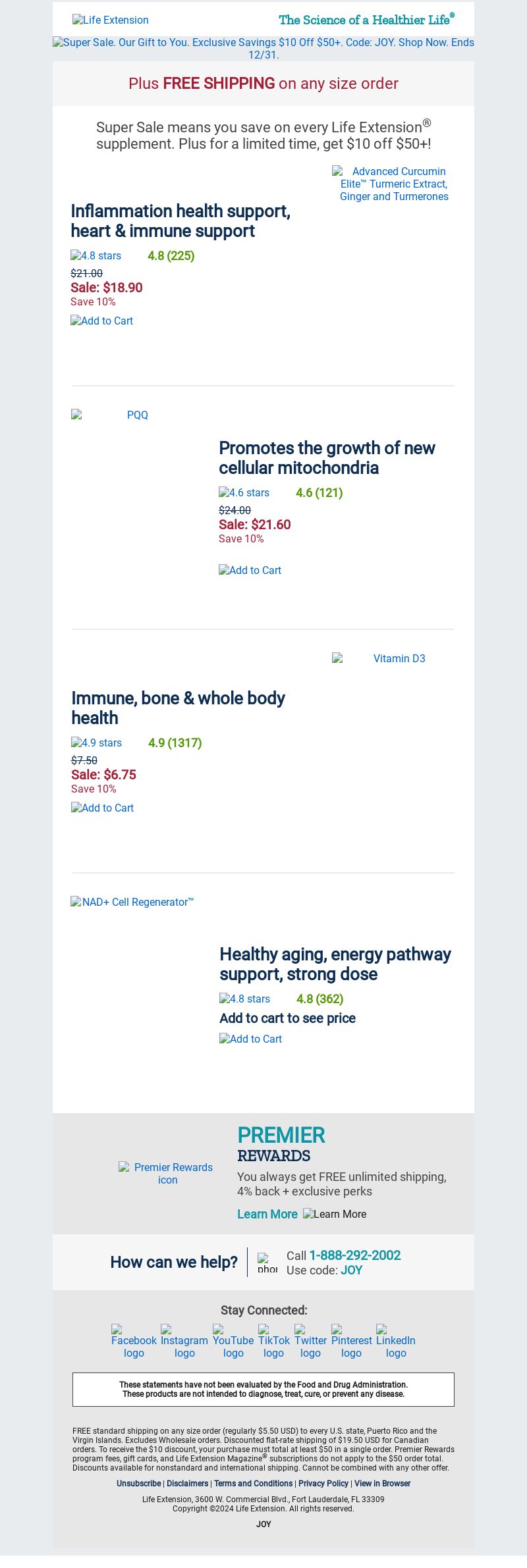The height and width of the screenshot is (1568, 527).
Task: Add PQQ supplement to cart
Action: point(250,570)
